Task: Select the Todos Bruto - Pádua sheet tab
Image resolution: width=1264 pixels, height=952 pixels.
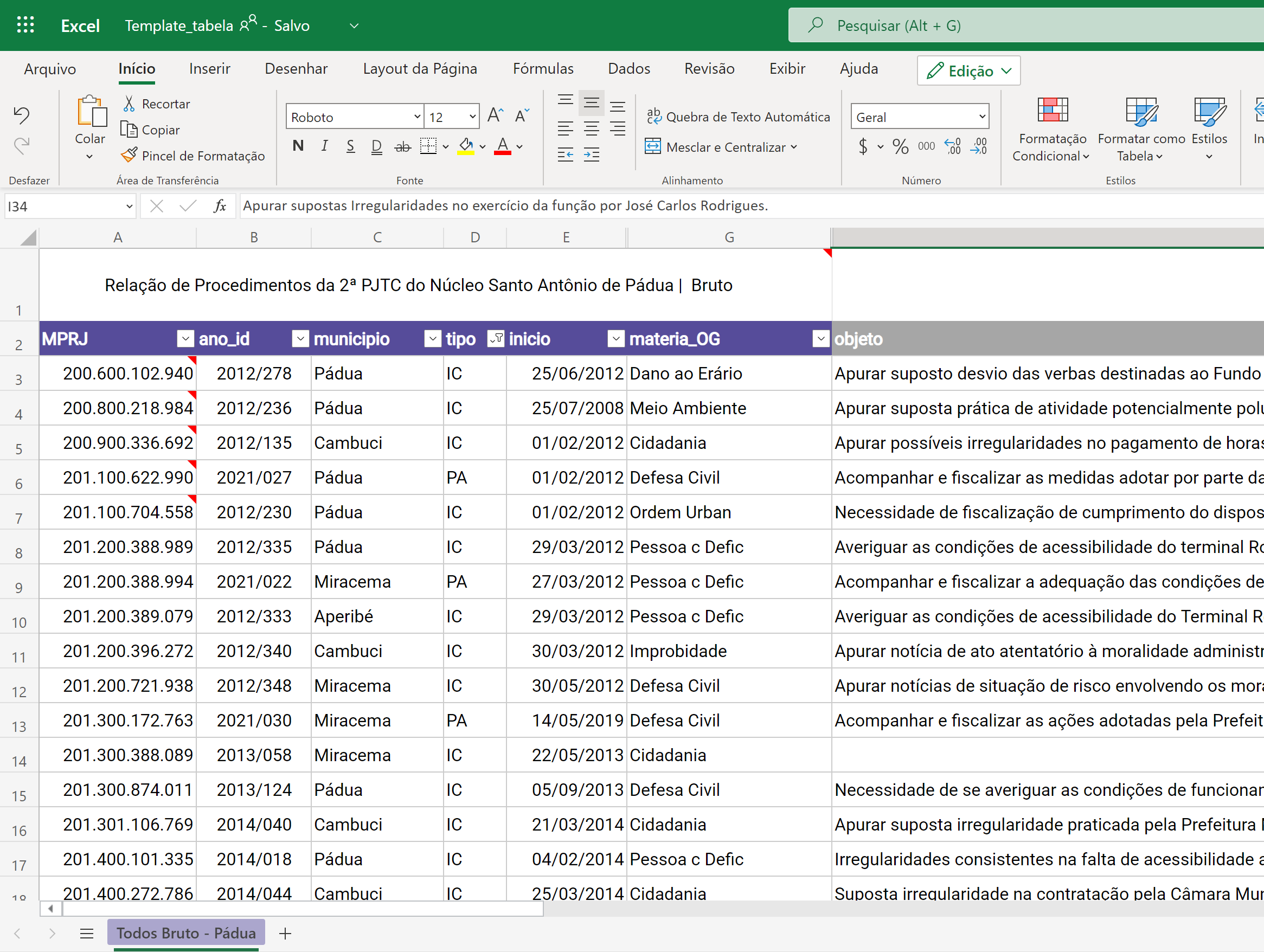Action: coord(187,933)
